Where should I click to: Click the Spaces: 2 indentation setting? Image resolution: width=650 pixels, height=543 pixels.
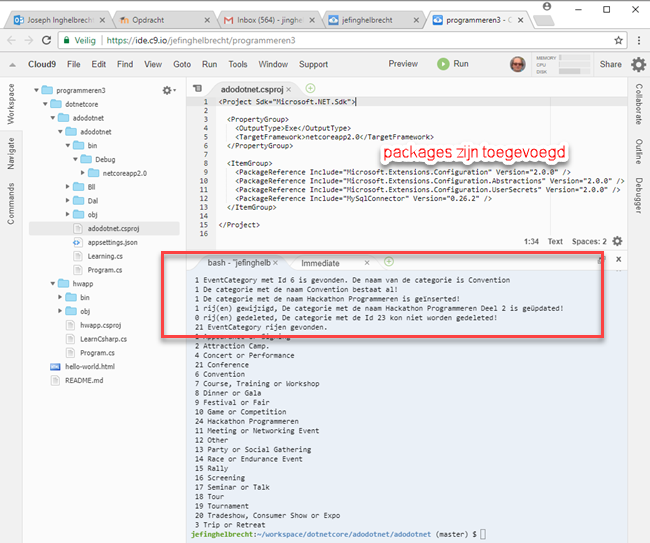589,241
